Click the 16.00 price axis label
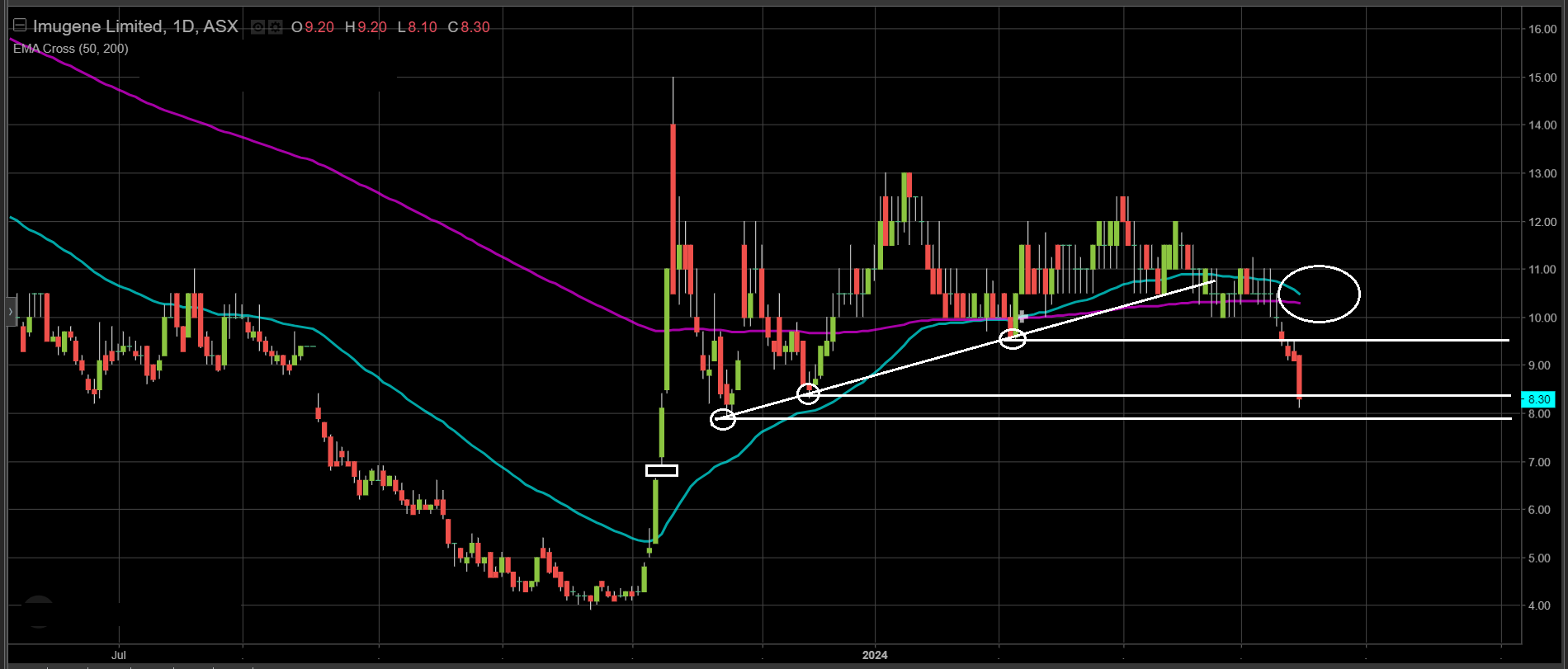 [x=1542, y=29]
